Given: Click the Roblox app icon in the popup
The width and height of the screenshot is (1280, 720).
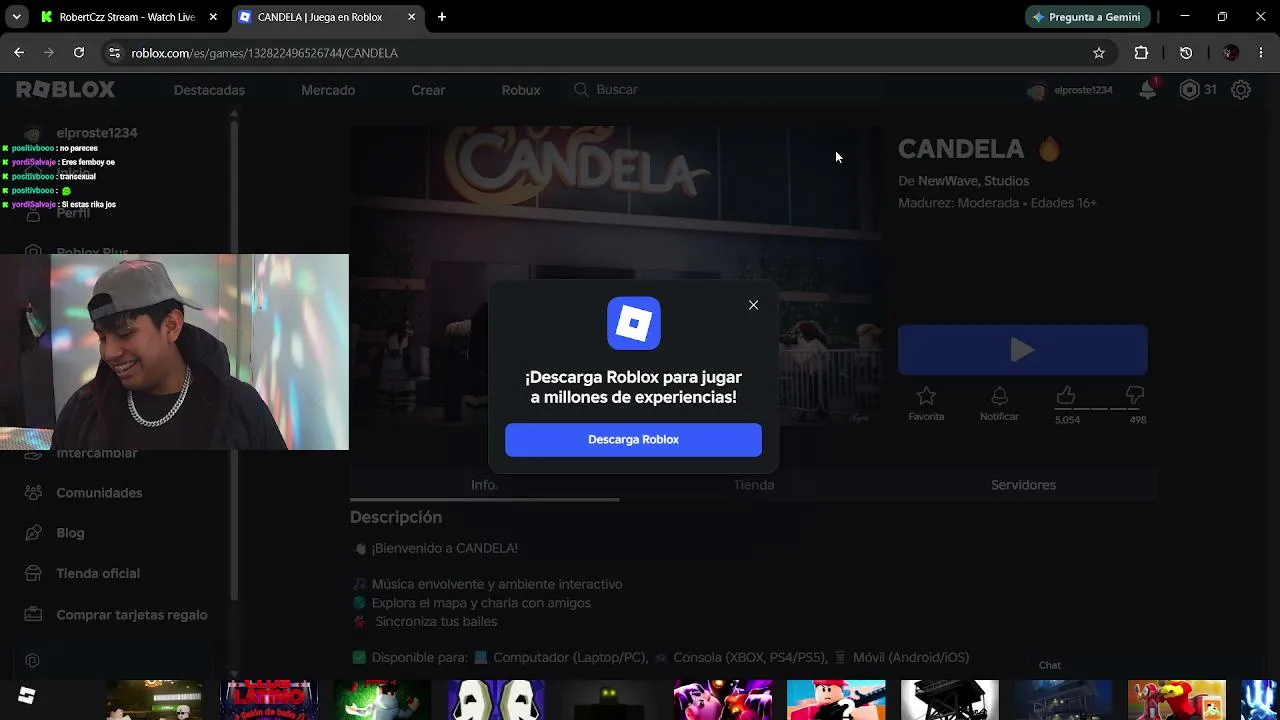Looking at the screenshot, I should coord(634,323).
